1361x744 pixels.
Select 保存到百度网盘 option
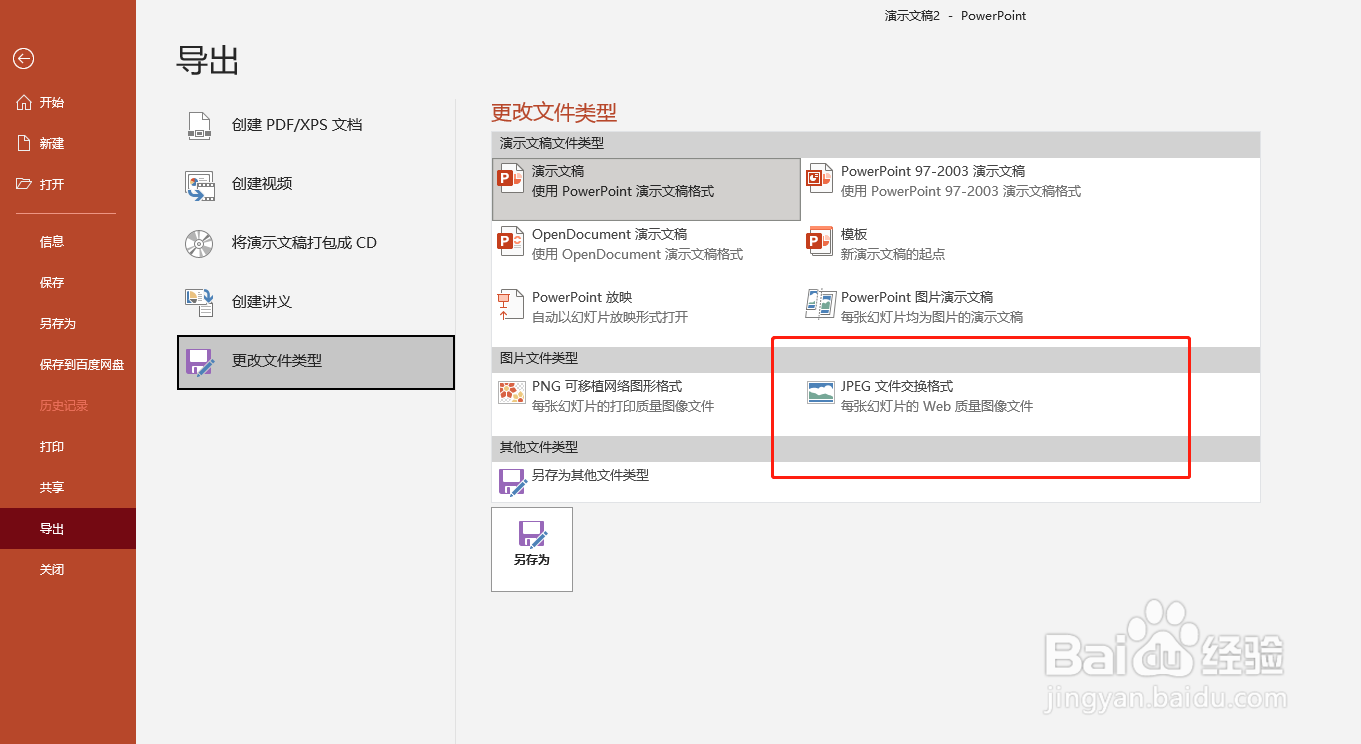click(68, 364)
